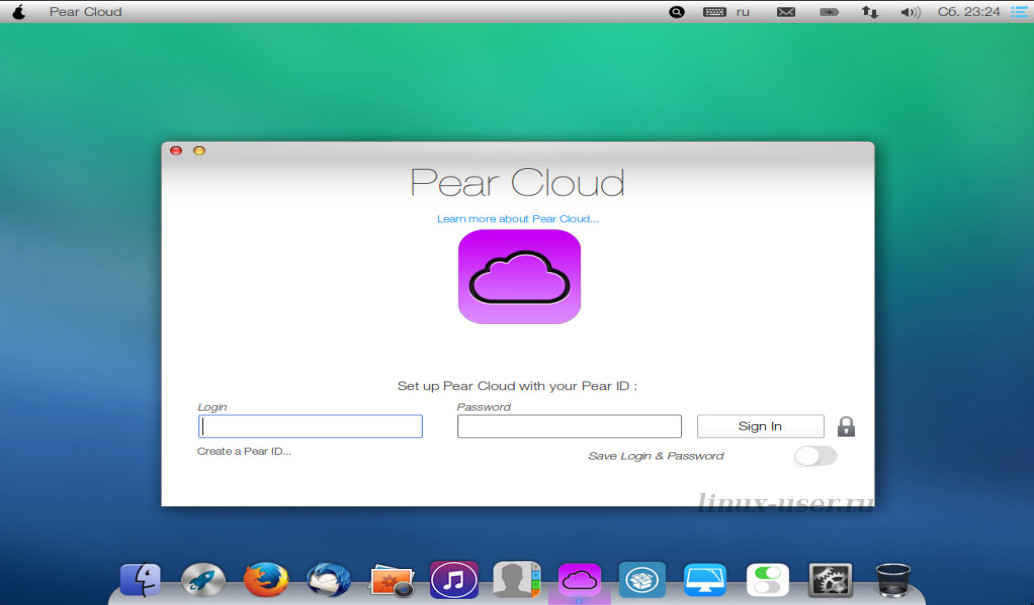Open the music player dock icon
Image resolution: width=1034 pixels, height=605 pixels.
click(454, 580)
